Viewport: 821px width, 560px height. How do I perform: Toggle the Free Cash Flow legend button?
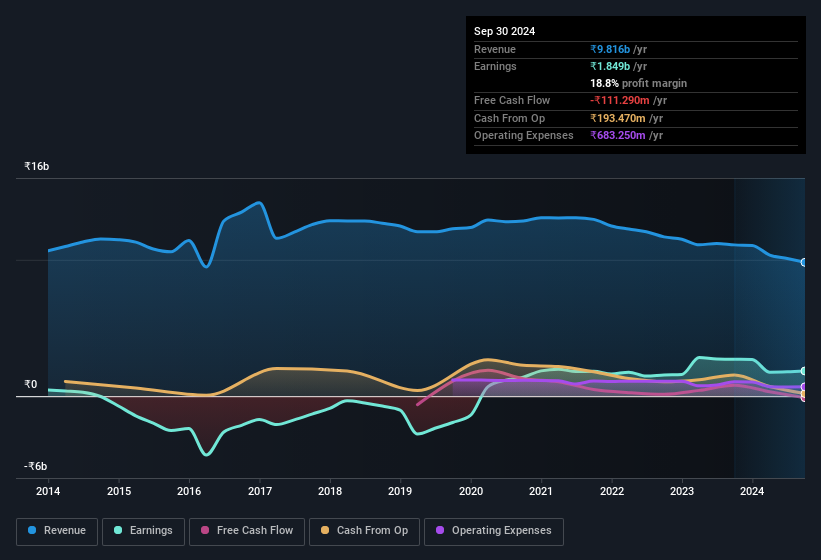[247, 531]
